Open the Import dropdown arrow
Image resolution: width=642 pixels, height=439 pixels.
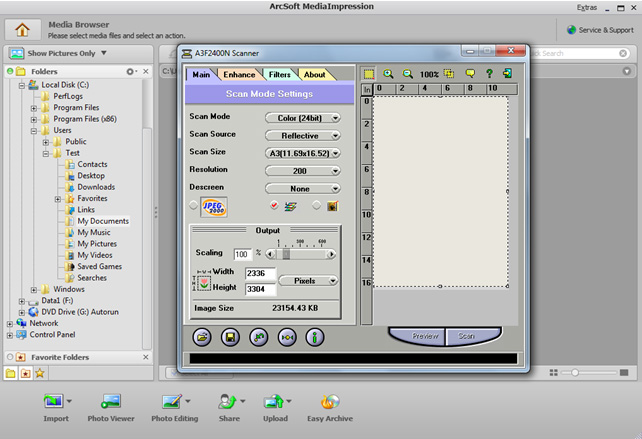pyautogui.click(x=69, y=401)
